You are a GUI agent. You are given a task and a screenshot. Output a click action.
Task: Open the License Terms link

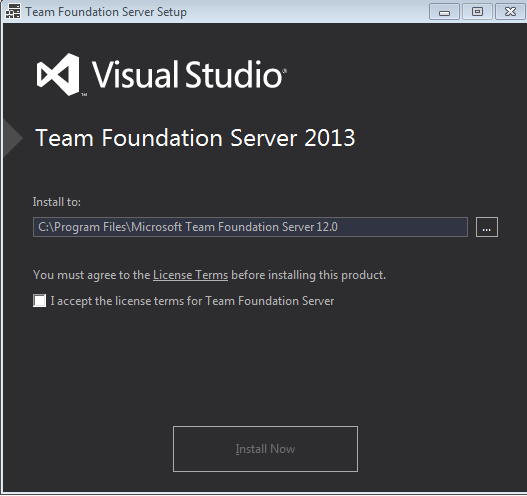tap(190, 275)
